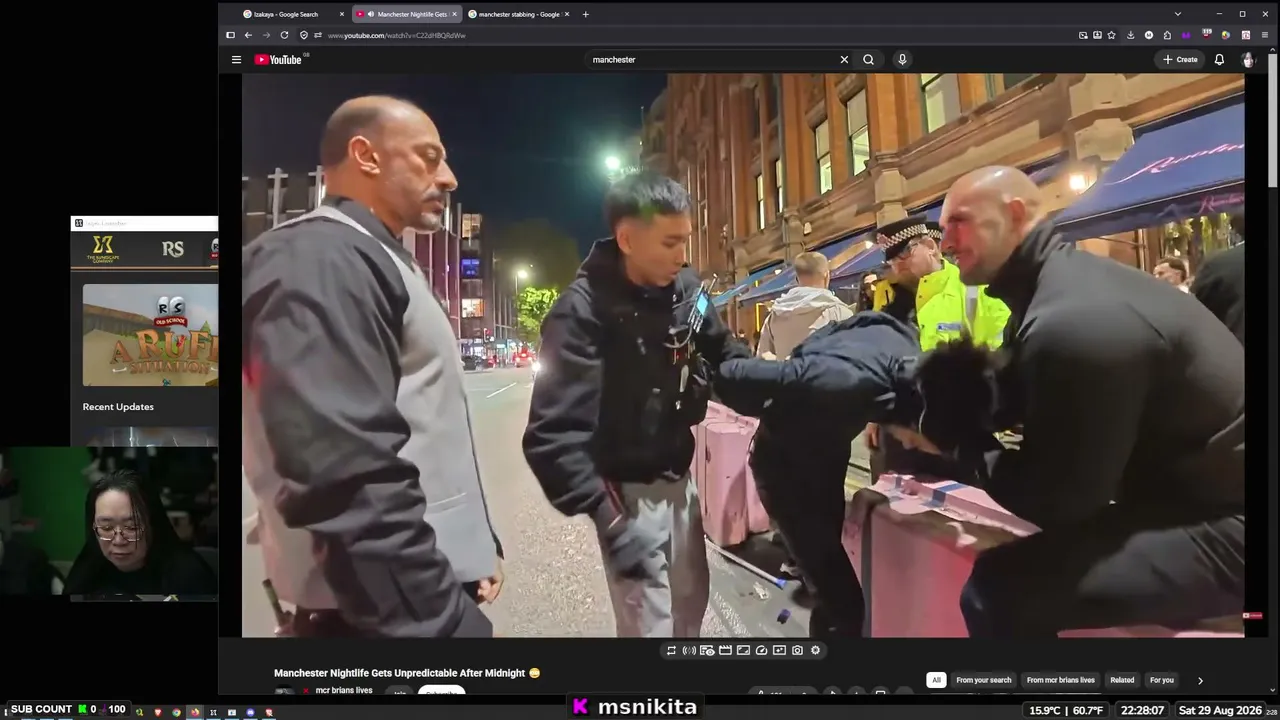The image size is (1280, 720).
Task: Click the screenshot camera icon under the video
Action: (797, 650)
